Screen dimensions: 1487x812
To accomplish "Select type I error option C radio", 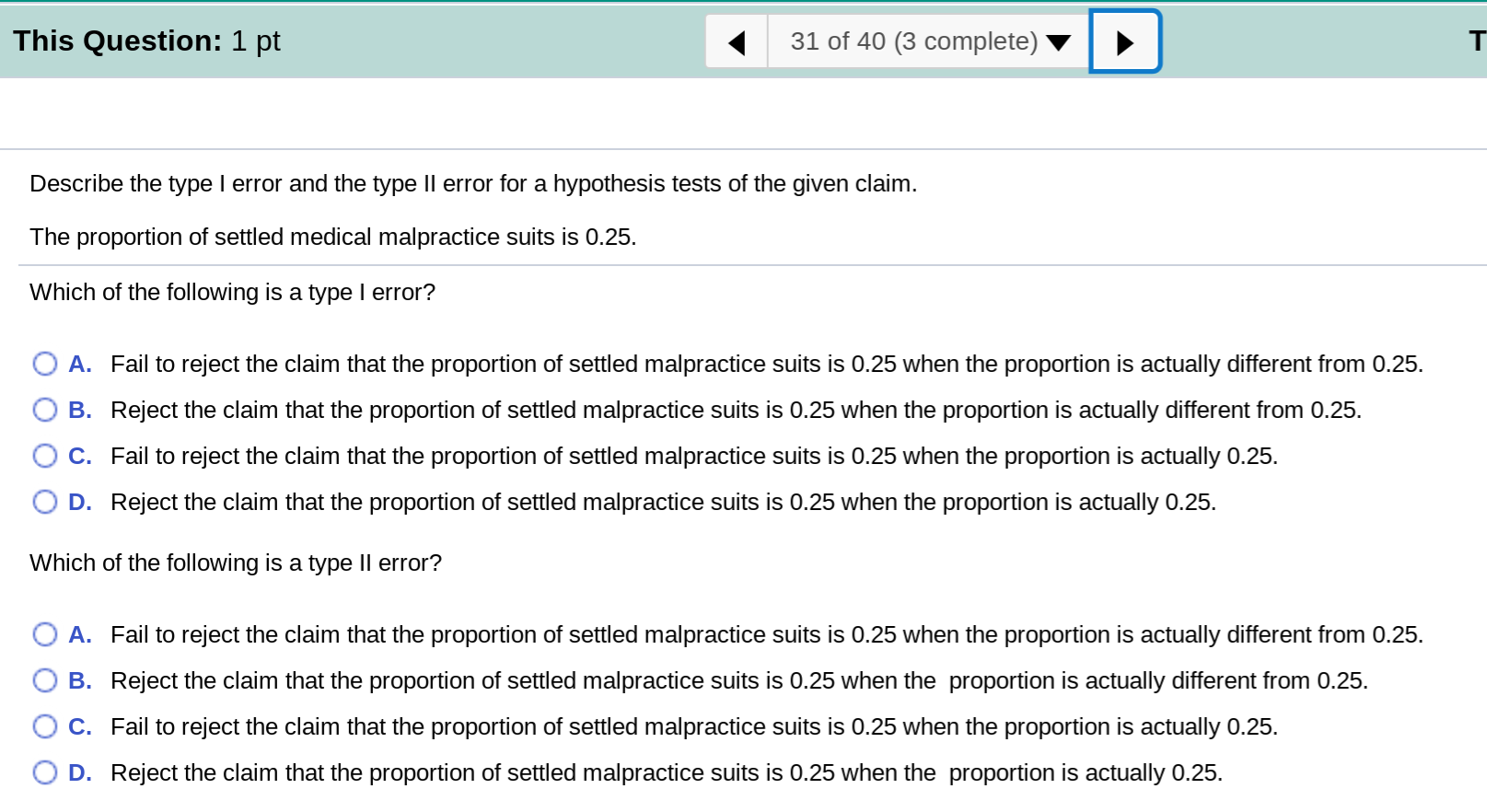I will tap(45, 456).
